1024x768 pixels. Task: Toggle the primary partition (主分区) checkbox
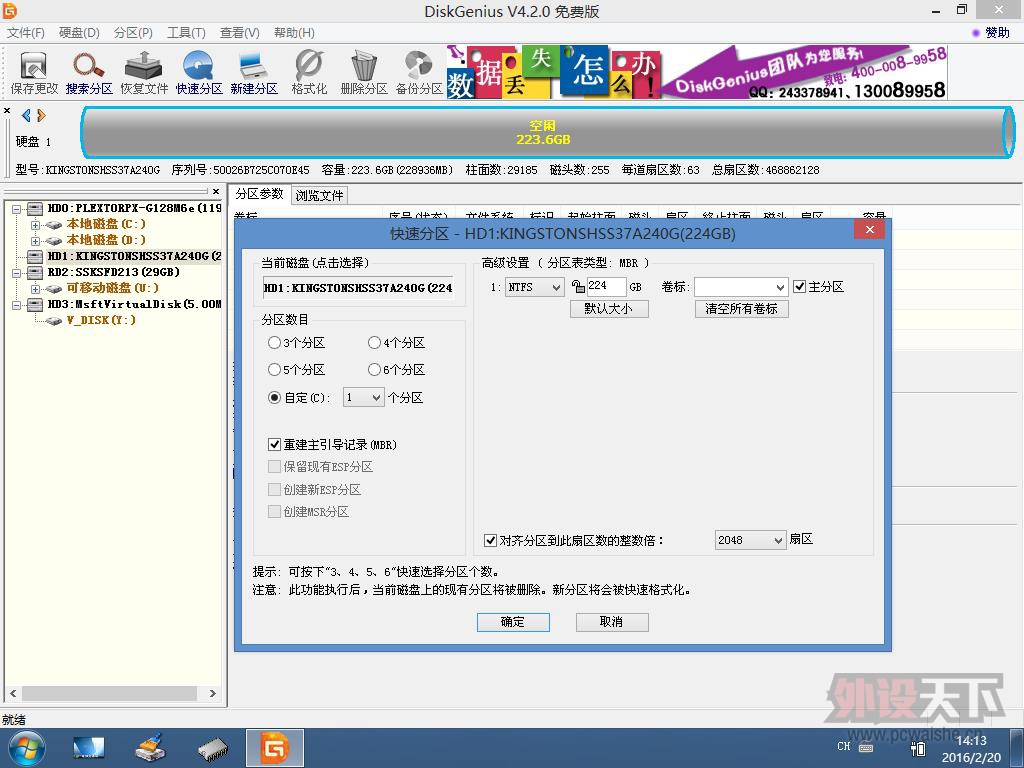point(799,287)
